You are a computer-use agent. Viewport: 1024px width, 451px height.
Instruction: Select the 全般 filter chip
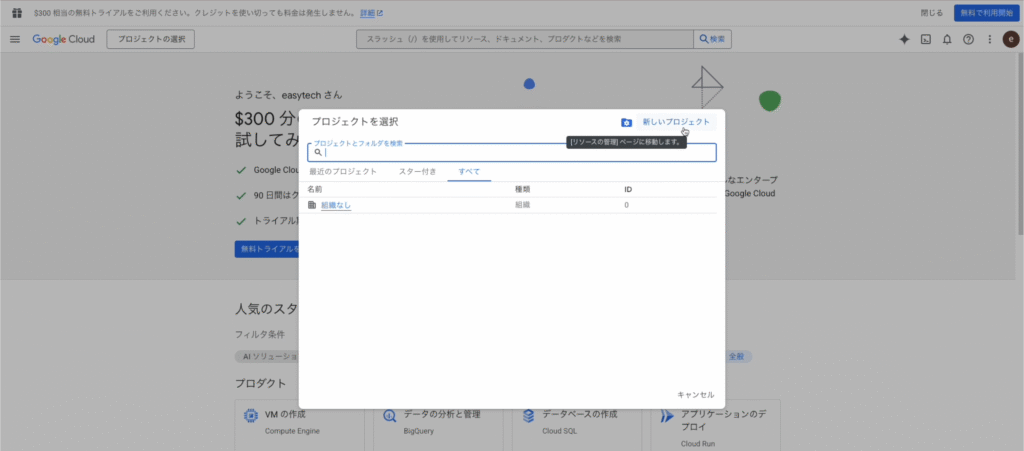[x=737, y=356]
